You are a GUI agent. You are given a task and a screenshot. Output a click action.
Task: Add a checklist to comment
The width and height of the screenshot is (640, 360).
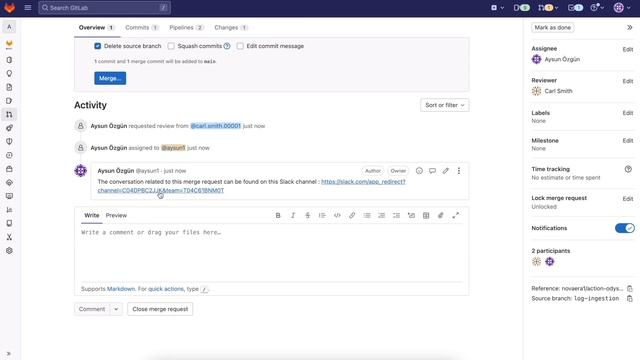pos(396,216)
